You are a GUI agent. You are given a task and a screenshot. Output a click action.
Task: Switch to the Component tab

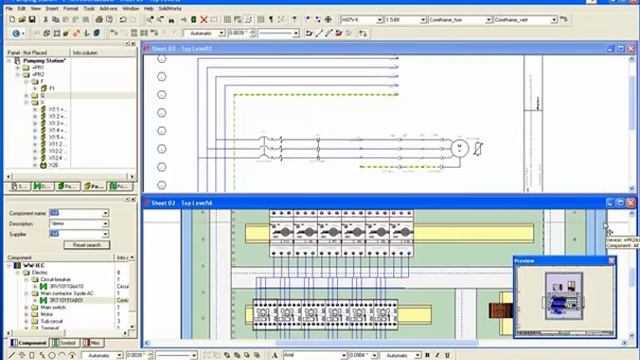tap(29, 343)
